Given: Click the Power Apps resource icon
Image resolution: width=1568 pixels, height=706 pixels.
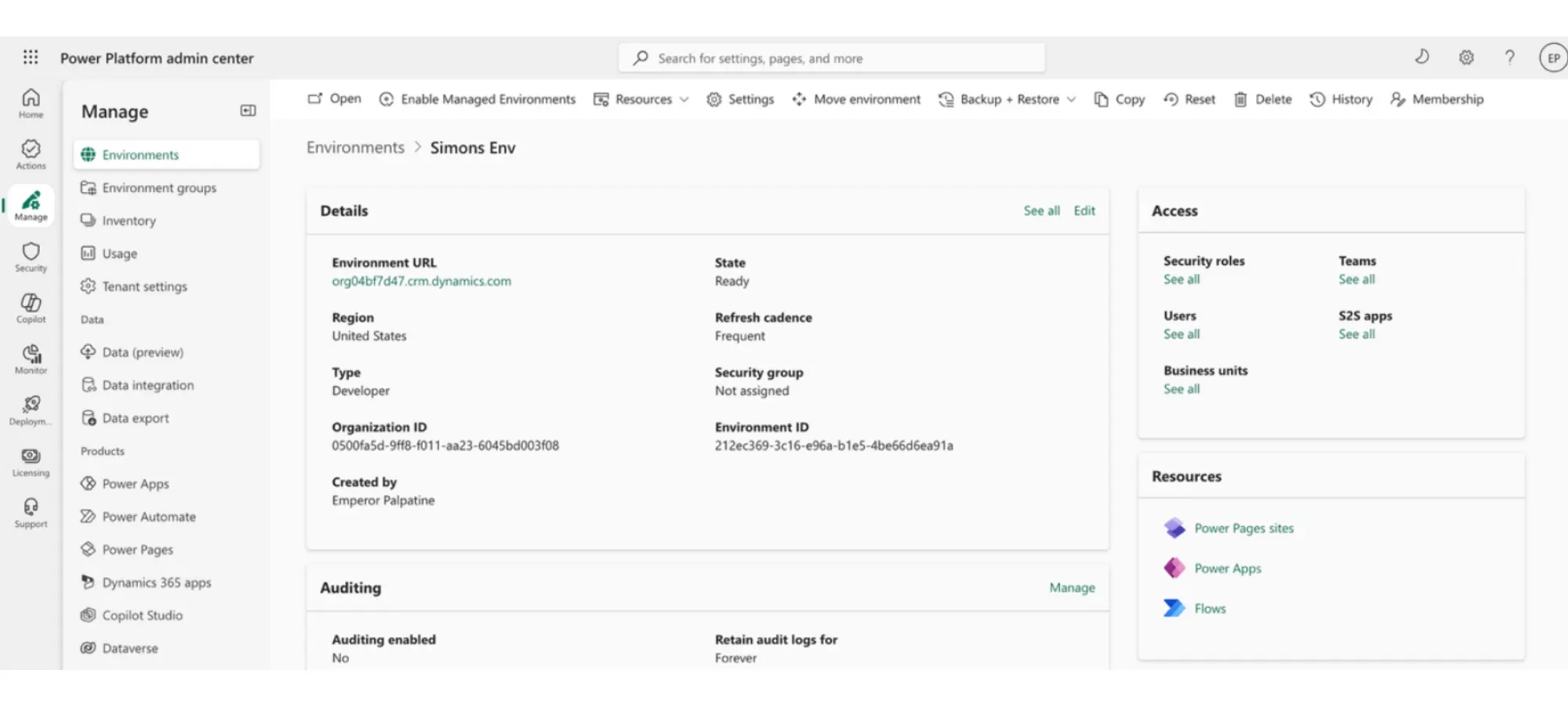Looking at the screenshot, I should 1174,568.
